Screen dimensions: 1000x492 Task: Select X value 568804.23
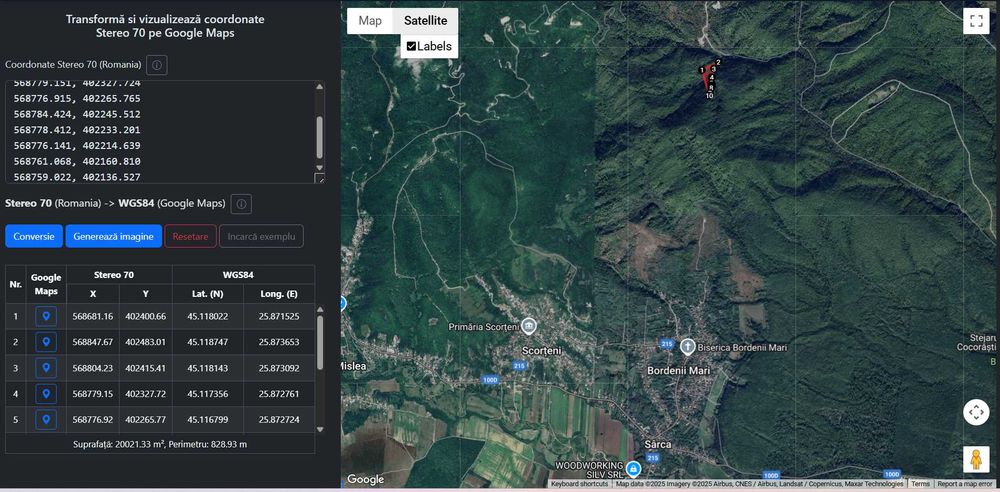(92, 368)
